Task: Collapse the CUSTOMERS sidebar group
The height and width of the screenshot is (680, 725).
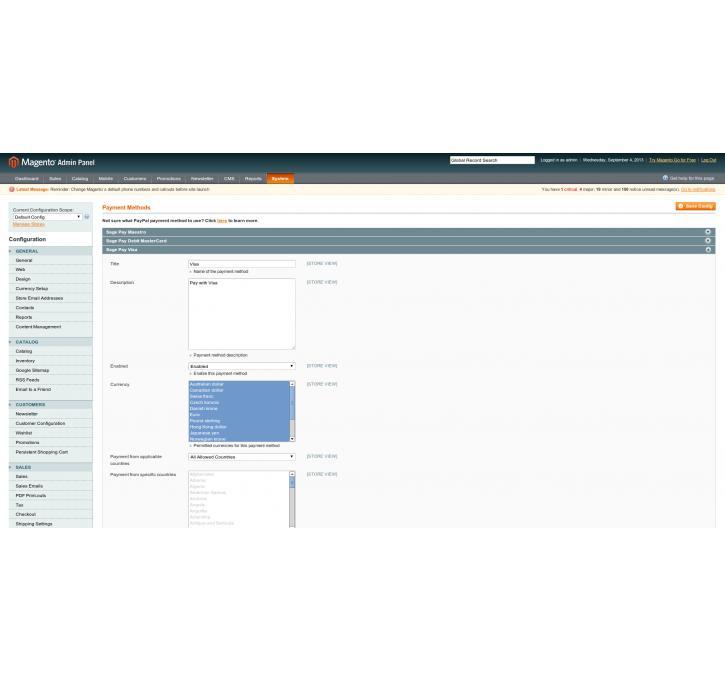Action: pyautogui.click(x=50, y=404)
